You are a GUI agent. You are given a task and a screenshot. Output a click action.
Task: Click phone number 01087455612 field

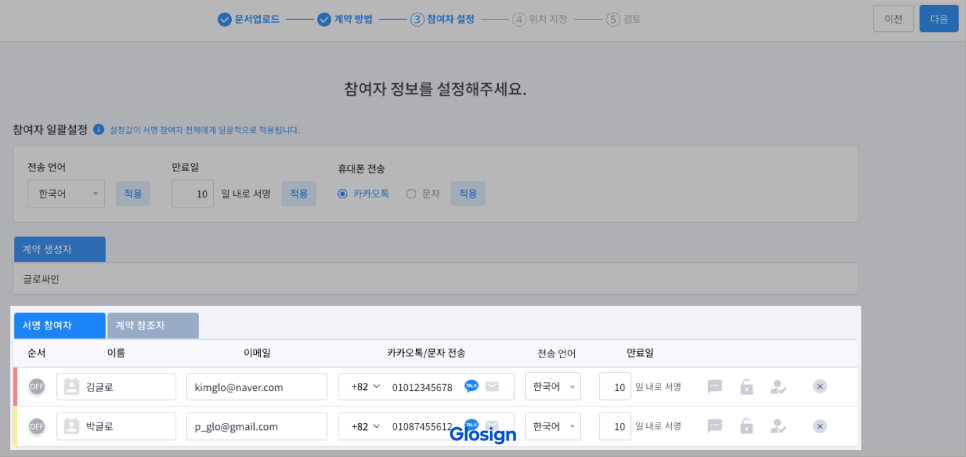[422, 427]
